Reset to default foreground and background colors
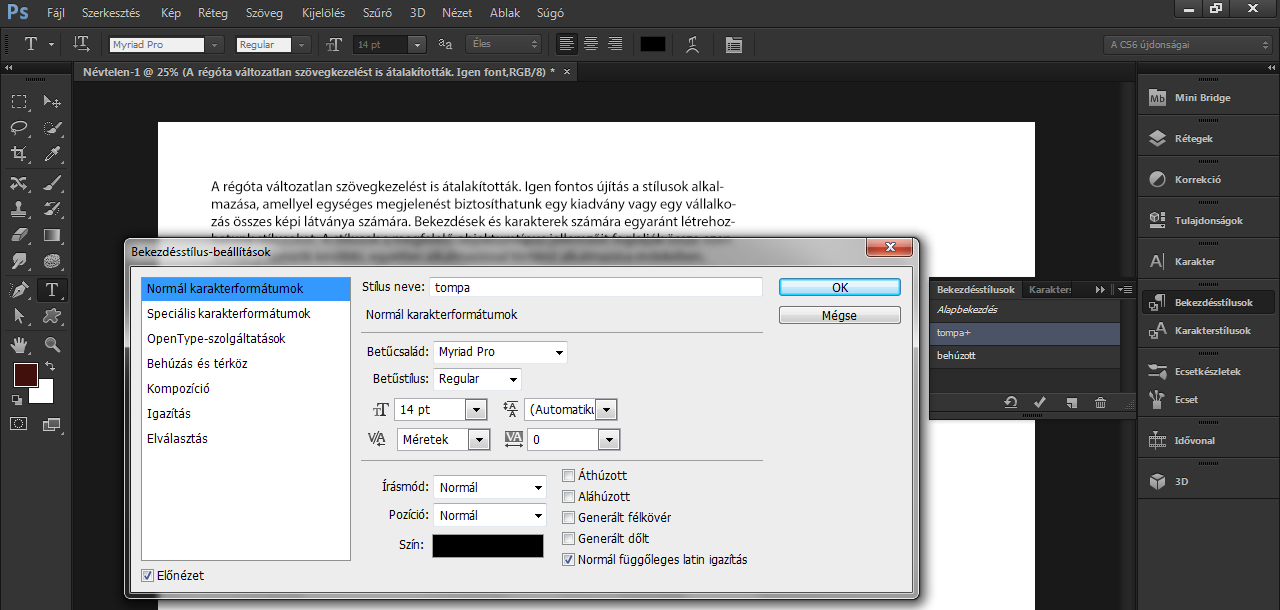This screenshot has width=1280, height=610. (16, 399)
